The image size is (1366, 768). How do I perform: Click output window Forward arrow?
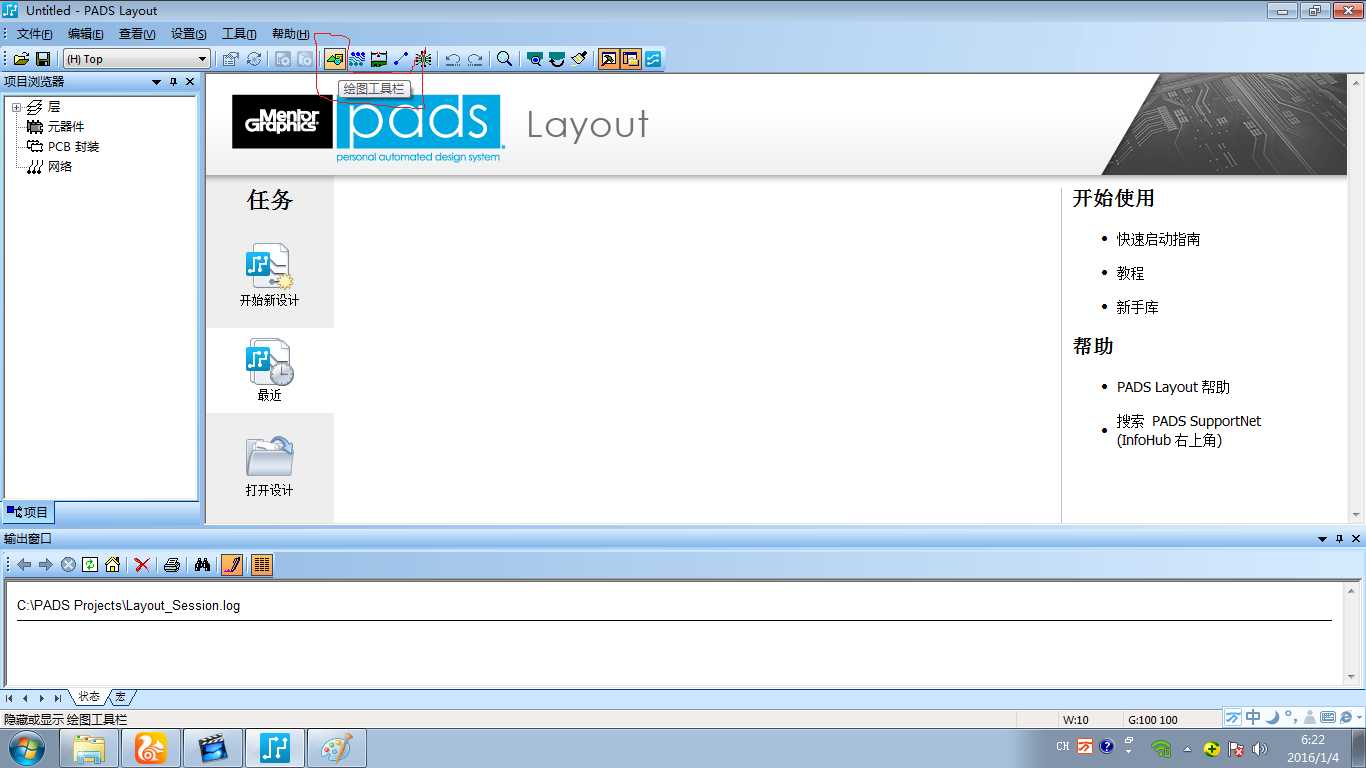coord(46,565)
